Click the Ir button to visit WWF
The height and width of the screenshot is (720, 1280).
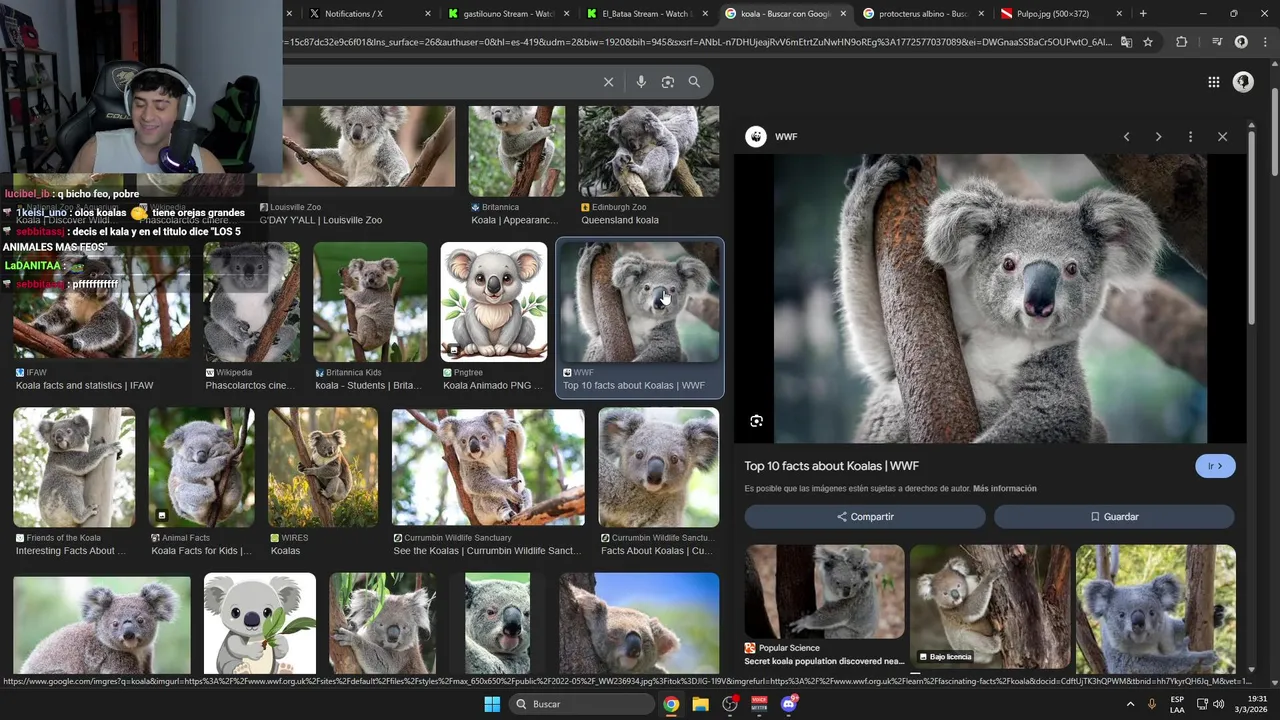1215,466
